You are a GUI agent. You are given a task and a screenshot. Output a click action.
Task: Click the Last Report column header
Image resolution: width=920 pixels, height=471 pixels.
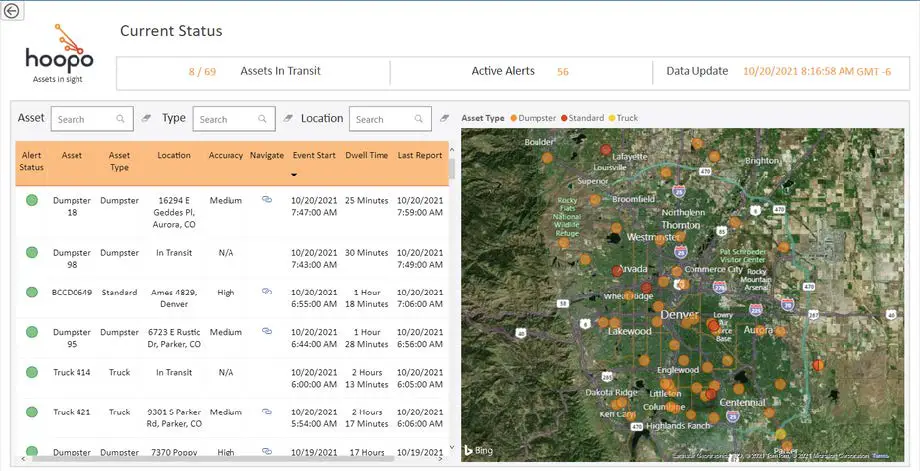420,156
